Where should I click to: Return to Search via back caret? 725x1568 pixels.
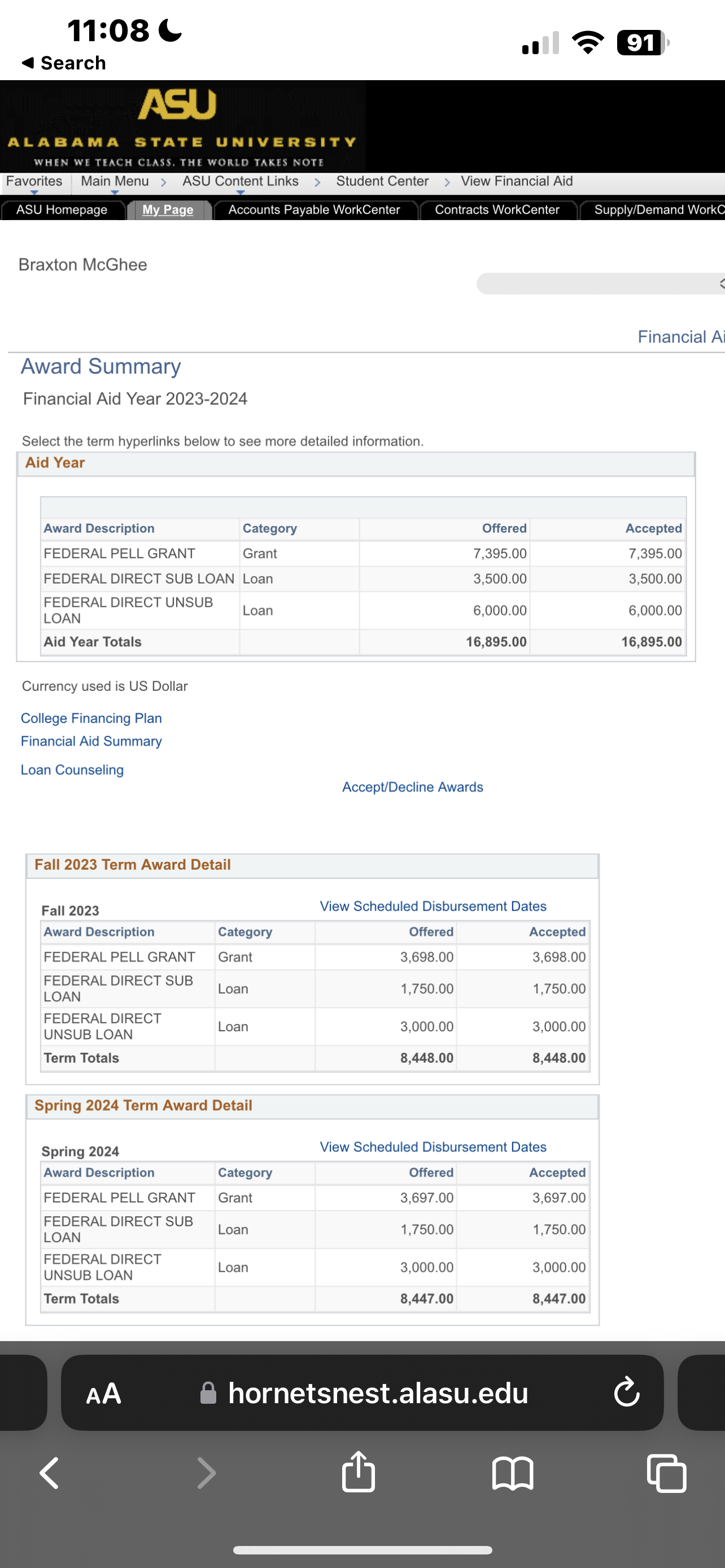(63, 63)
